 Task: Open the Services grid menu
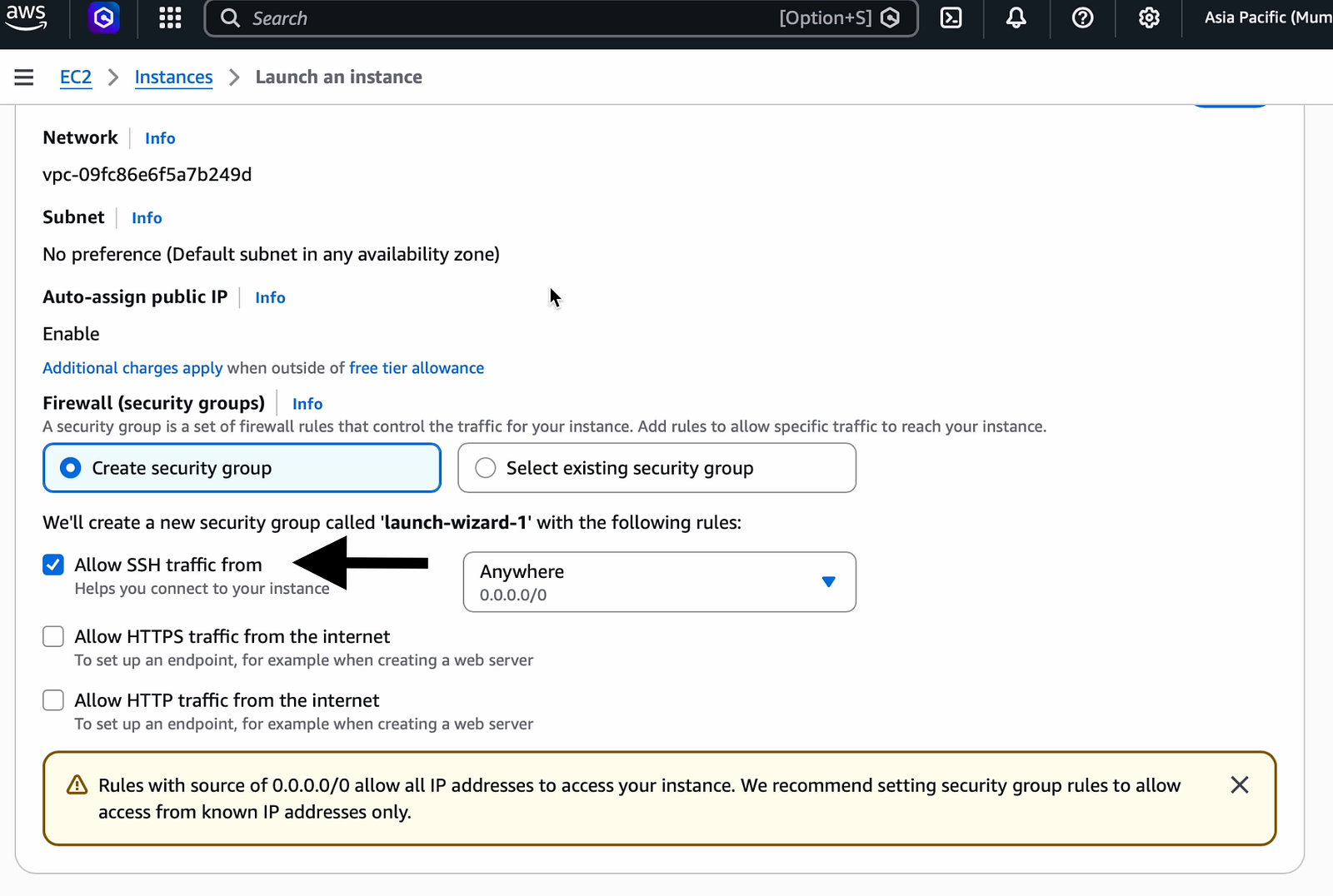(170, 18)
